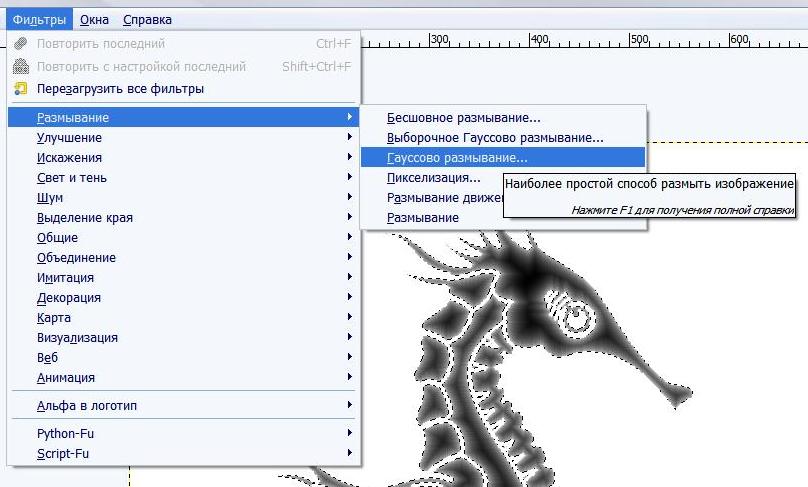
Task: Open Альфа в логотип submenu
Action: [x=184, y=406]
